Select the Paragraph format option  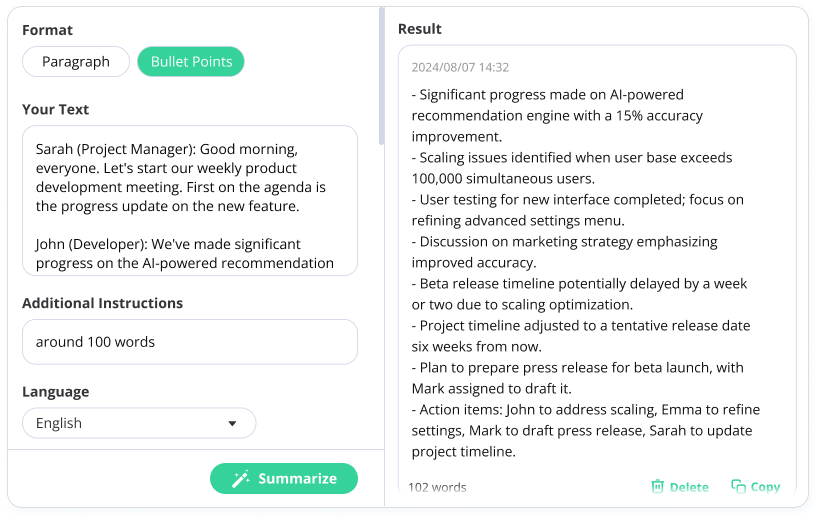click(76, 62)
